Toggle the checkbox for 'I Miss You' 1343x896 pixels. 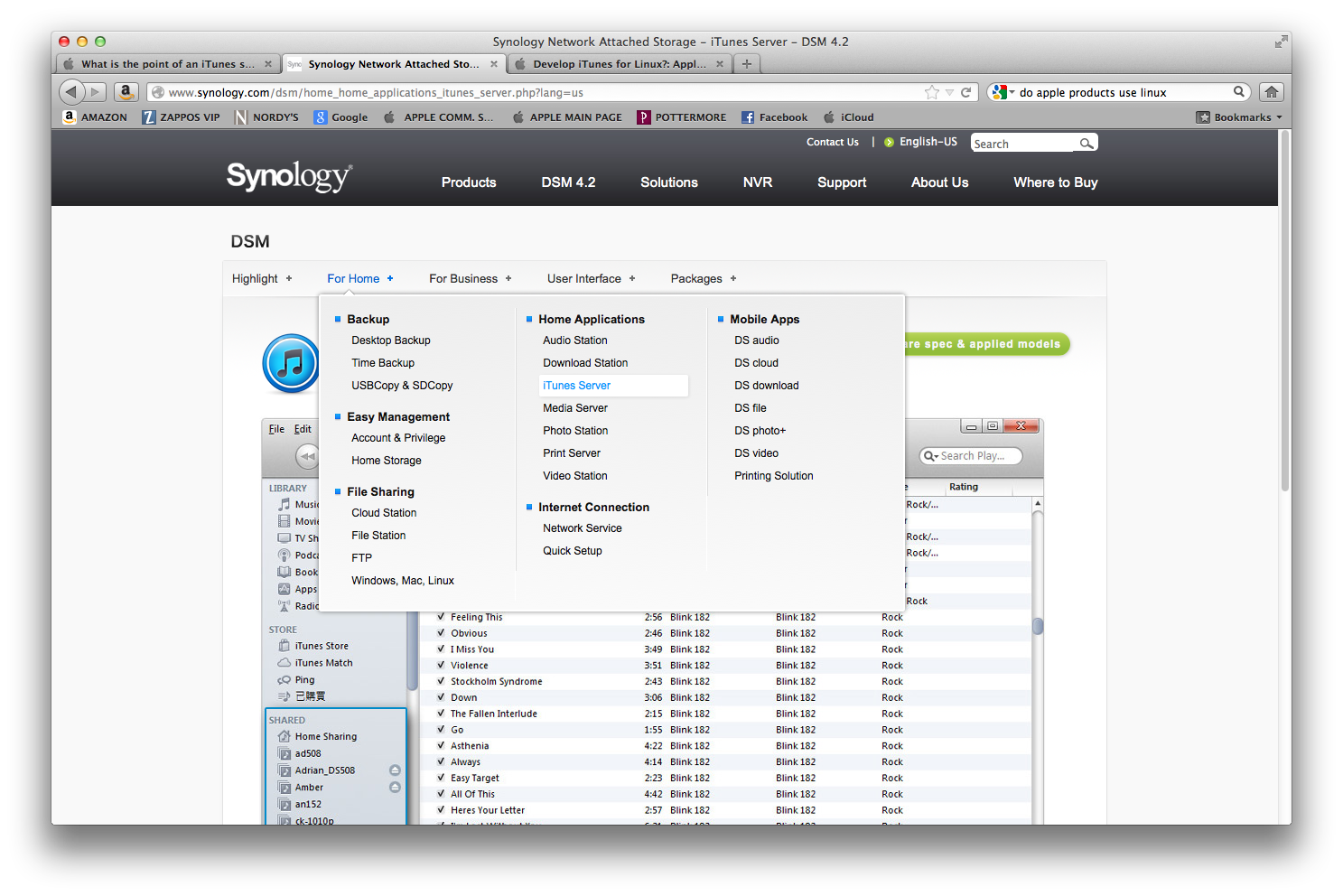[x=441, y=649]
